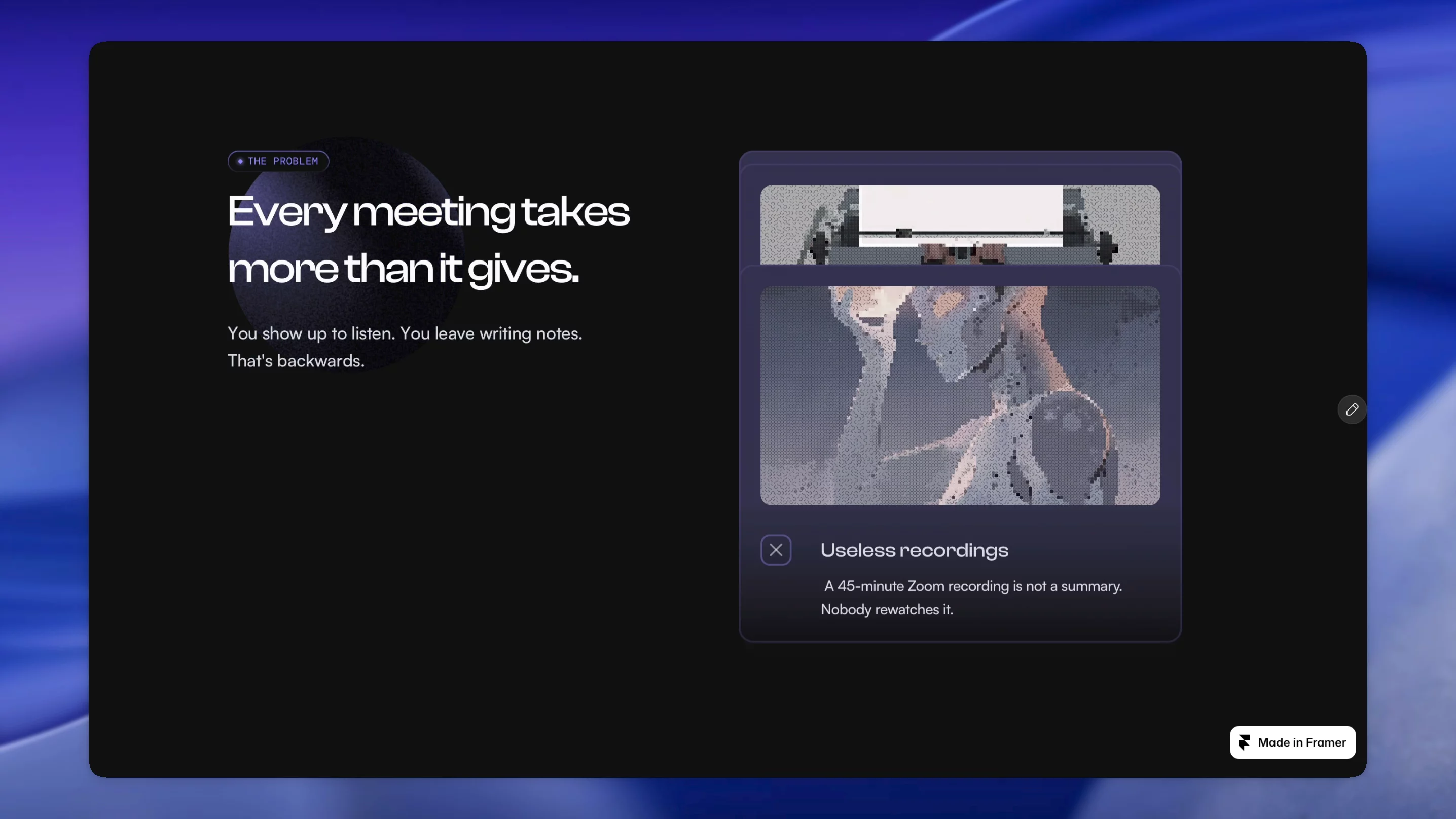Image resolution: width=1456 pixels, height=819 pixels.
Task: Open the Made in Framer badge
Action: coord(1292,742)
